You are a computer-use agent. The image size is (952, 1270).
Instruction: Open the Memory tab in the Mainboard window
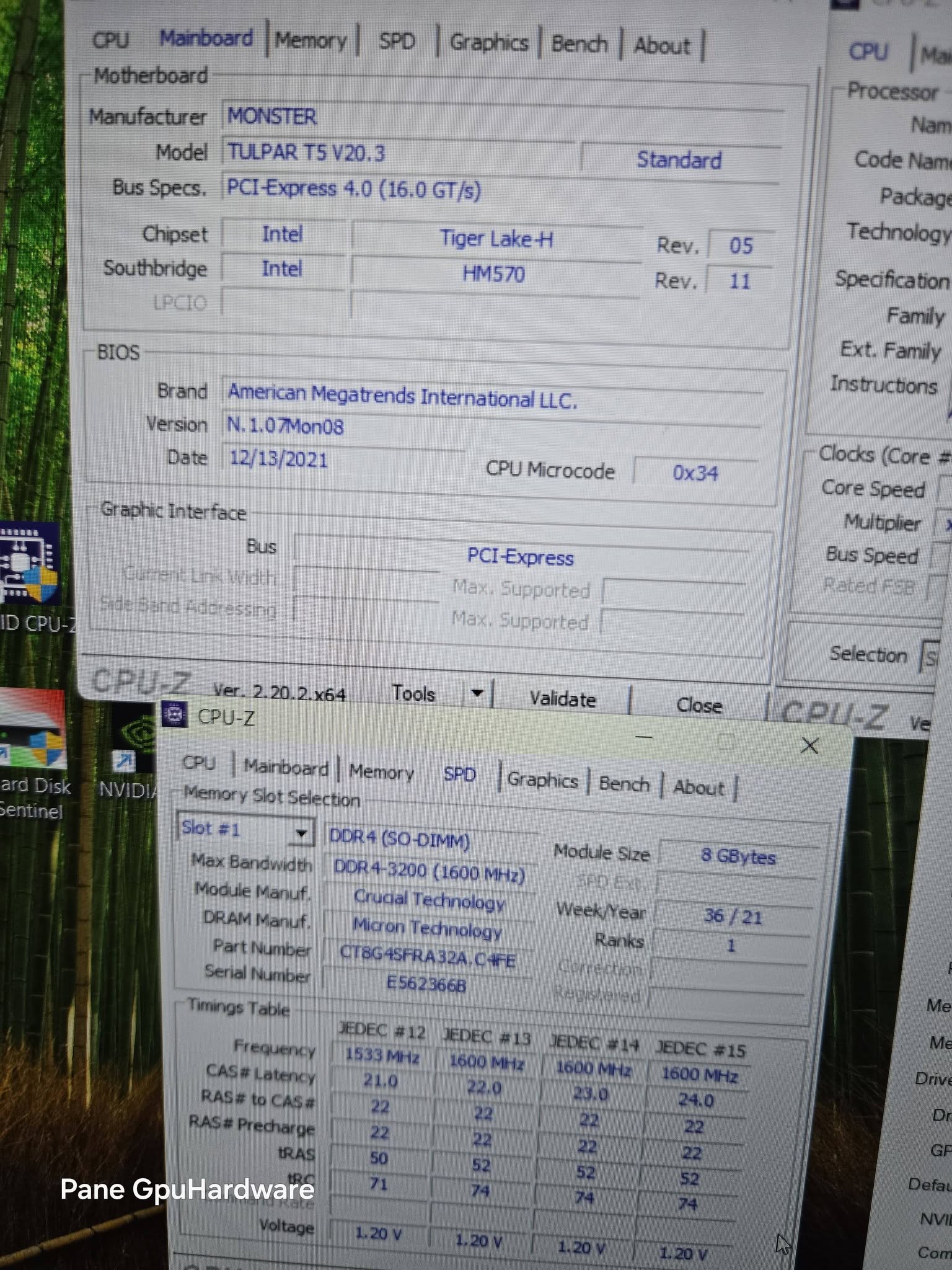coord(311,41)
